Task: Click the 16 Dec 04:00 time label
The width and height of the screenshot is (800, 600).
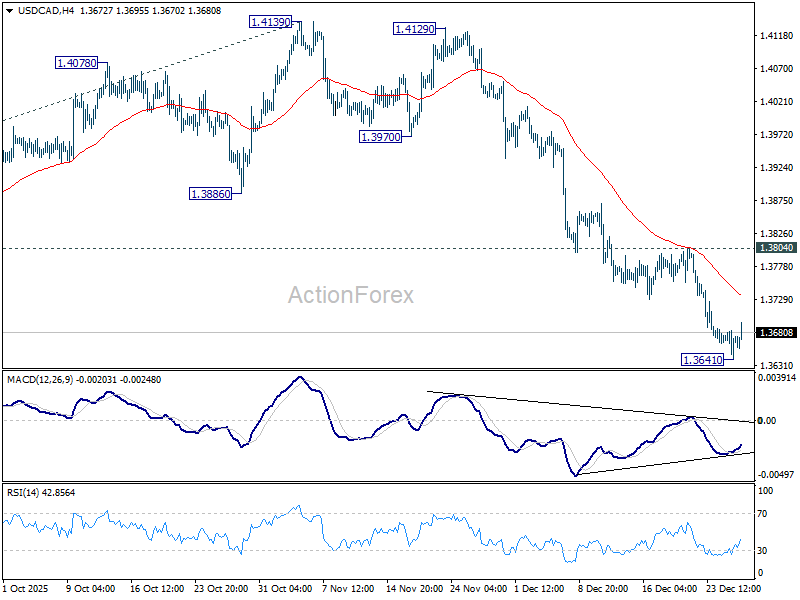Action: pyautogui.click(x=669, y=588)
